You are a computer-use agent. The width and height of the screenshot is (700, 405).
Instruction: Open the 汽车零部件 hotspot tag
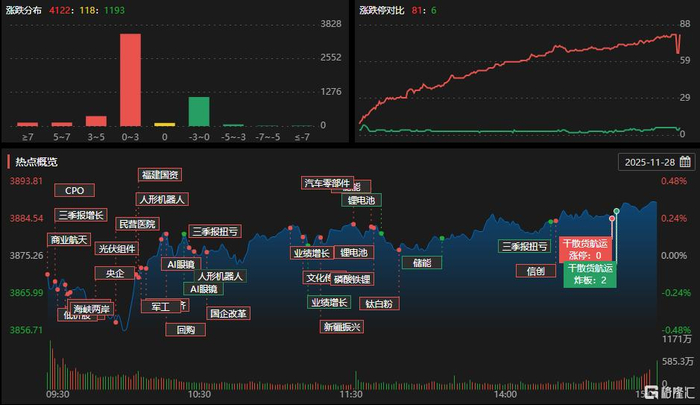tap(327, 183)
